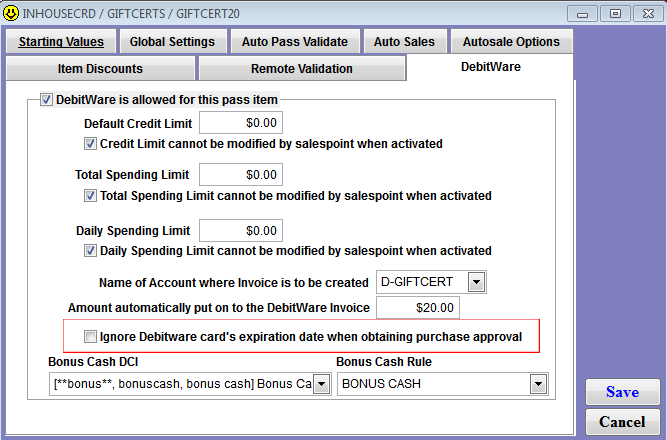667x440 pixels.
Task: Toggle DebitWare is allowed for this pass item
Action: (46, 100)
